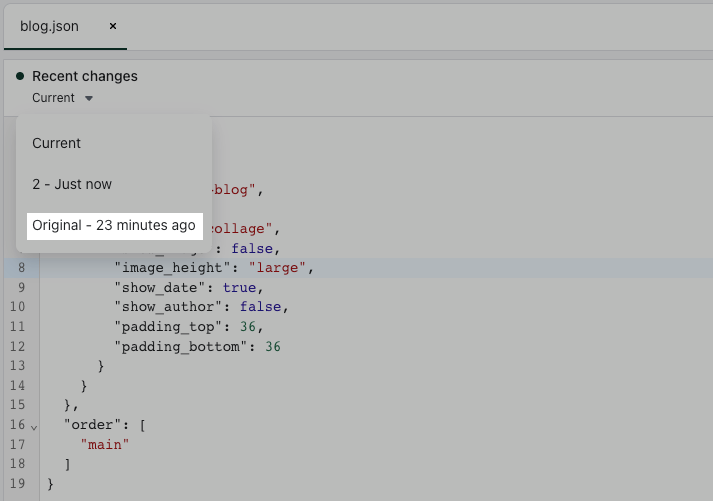713x501 pixels.
Task: Collapse the Current version dropdown arrow
Action: pos(89,98)
